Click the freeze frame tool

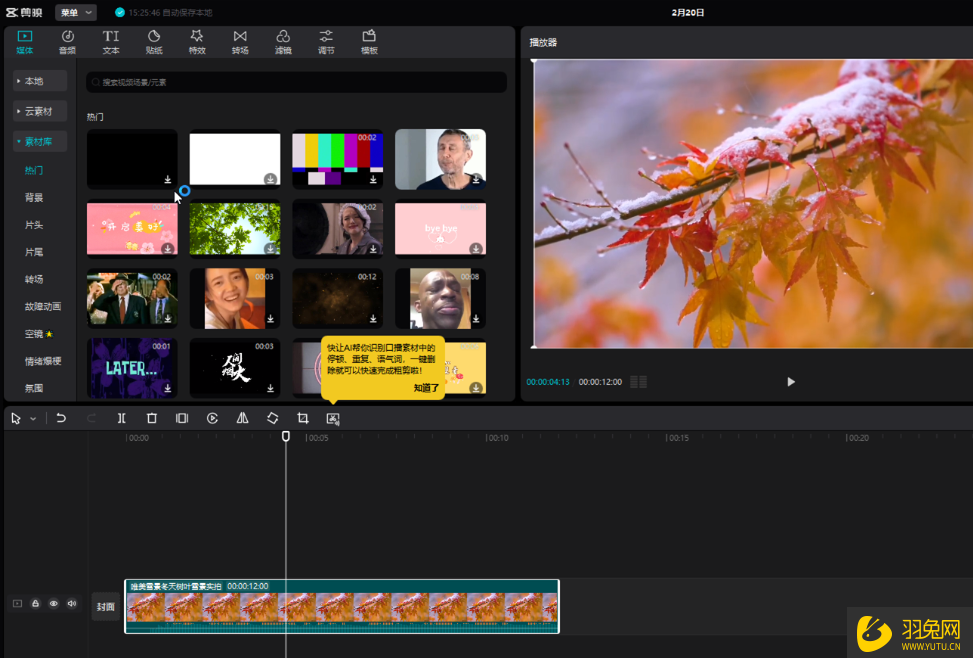[x=182, y=418]
